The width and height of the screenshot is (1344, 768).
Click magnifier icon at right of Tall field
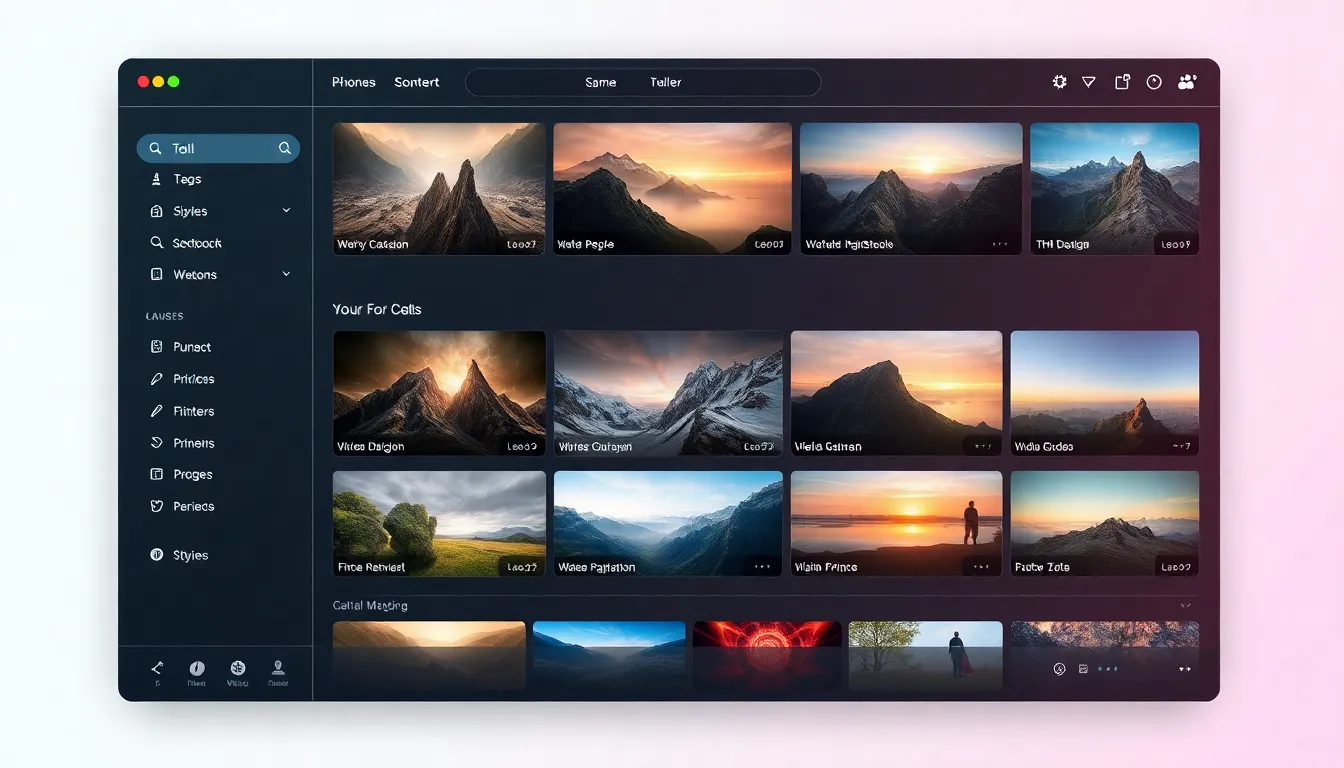pos(285,148)
